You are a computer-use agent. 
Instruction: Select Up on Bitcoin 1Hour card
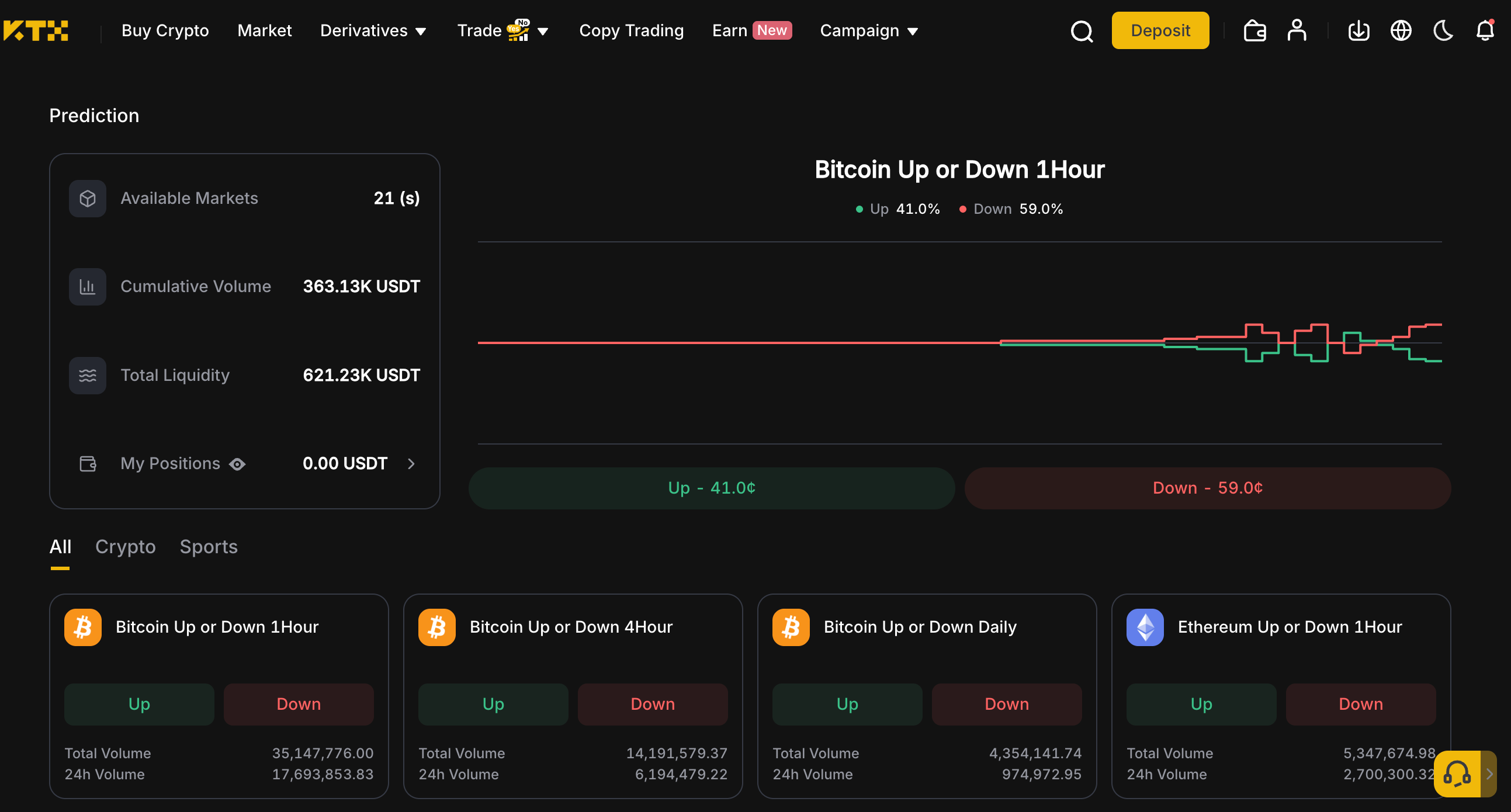pyautogui.click(x=139, y=704)
